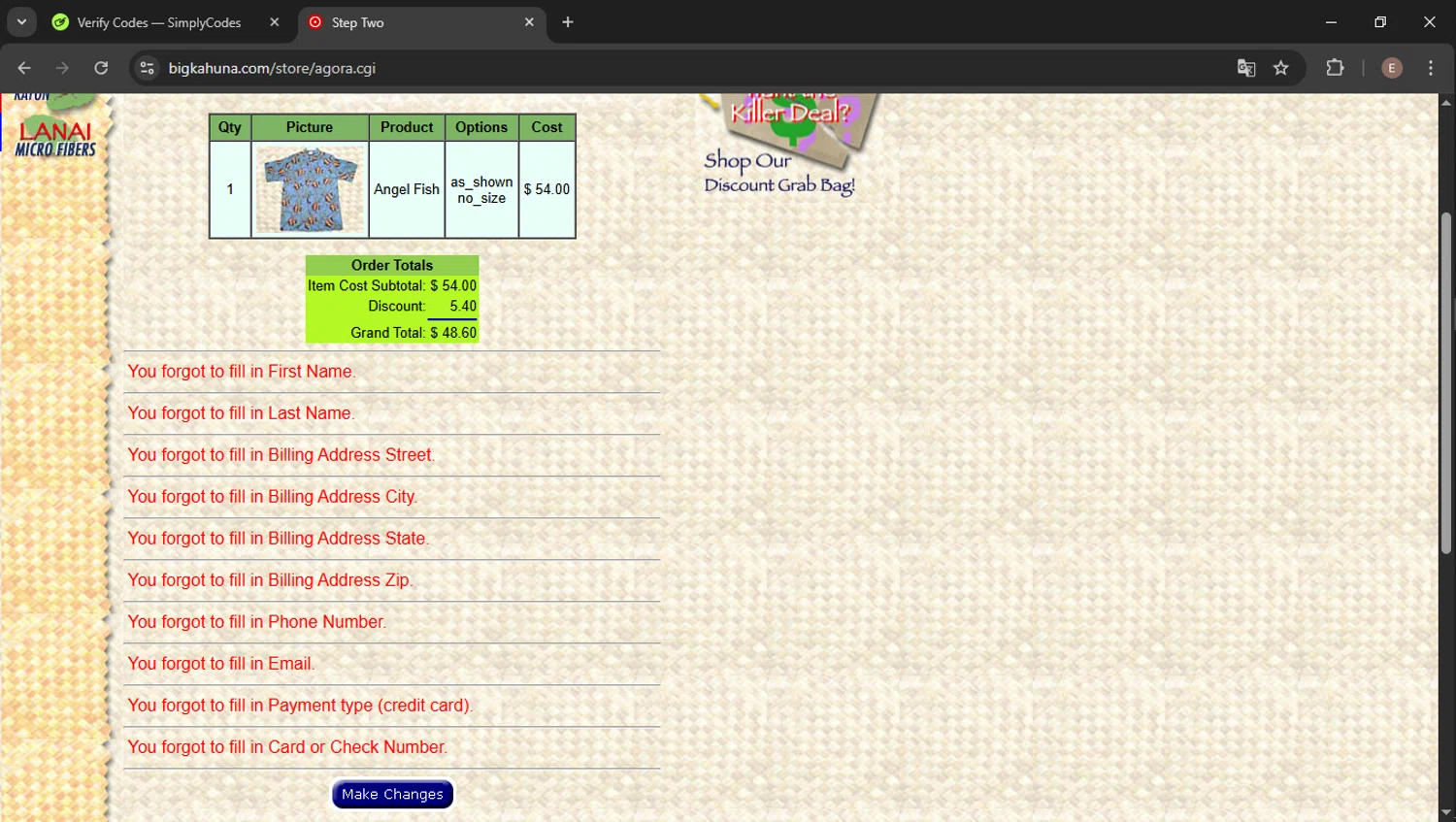This screenshot has width=1456, height=822.
Task: Click the scrollbar up arrow
Action: pyautogui.click(x=1446, y=102)
